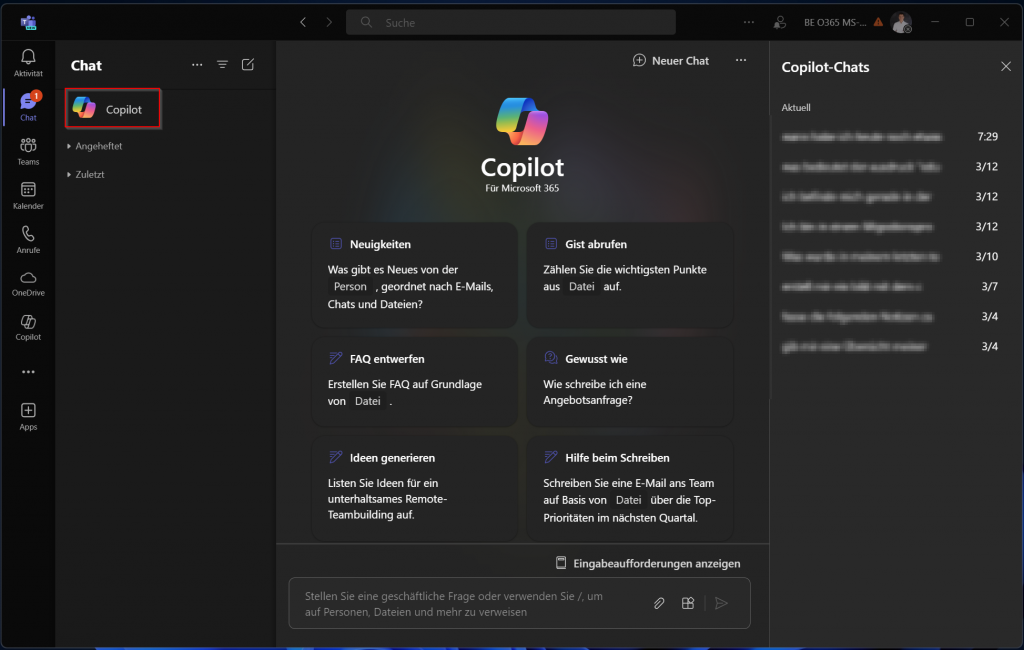Open OneDrive from the sidebar
The width and height of the screenshot is (1024, 650).
click(28, 283)
